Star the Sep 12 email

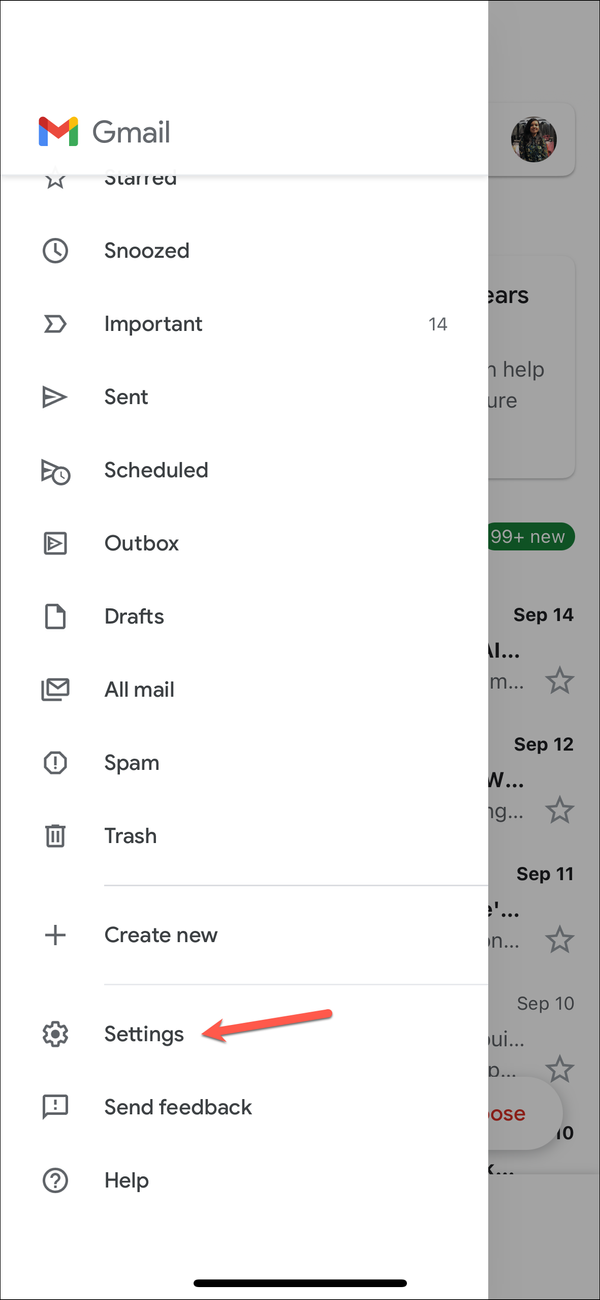[x=560, y=810]
